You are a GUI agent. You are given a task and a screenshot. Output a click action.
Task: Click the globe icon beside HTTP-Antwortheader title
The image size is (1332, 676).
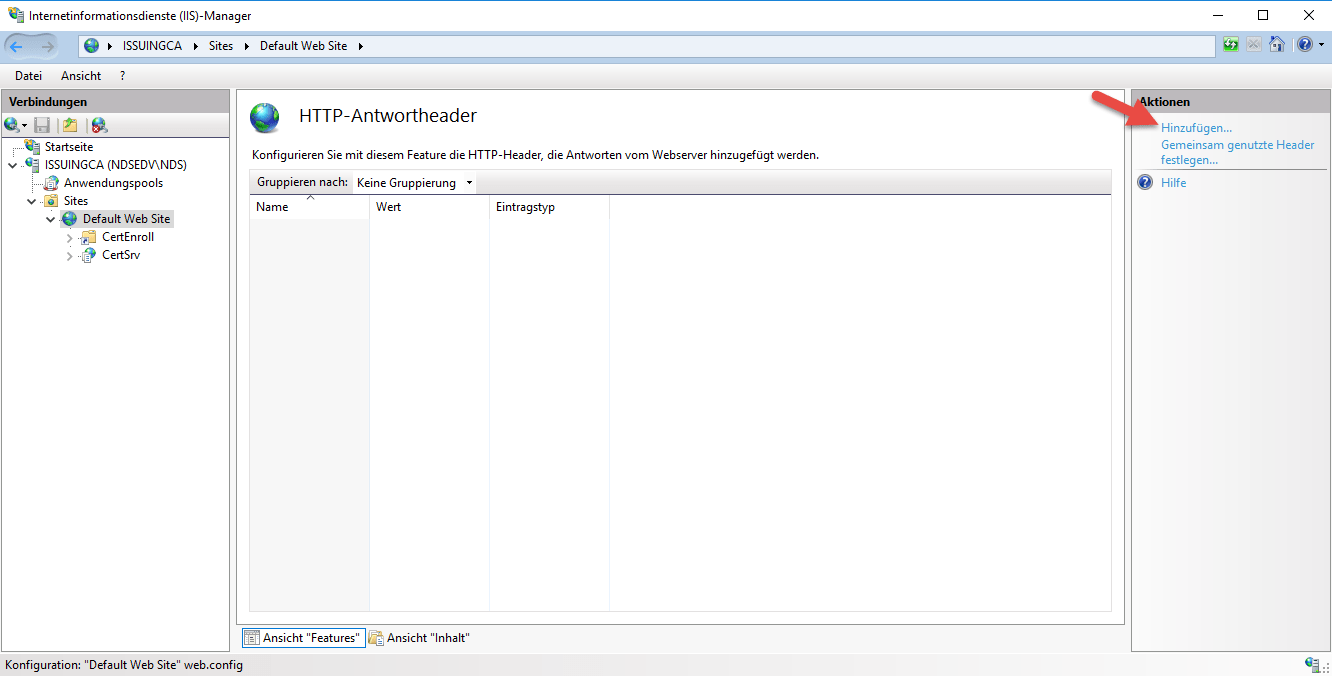pos(264,117)
